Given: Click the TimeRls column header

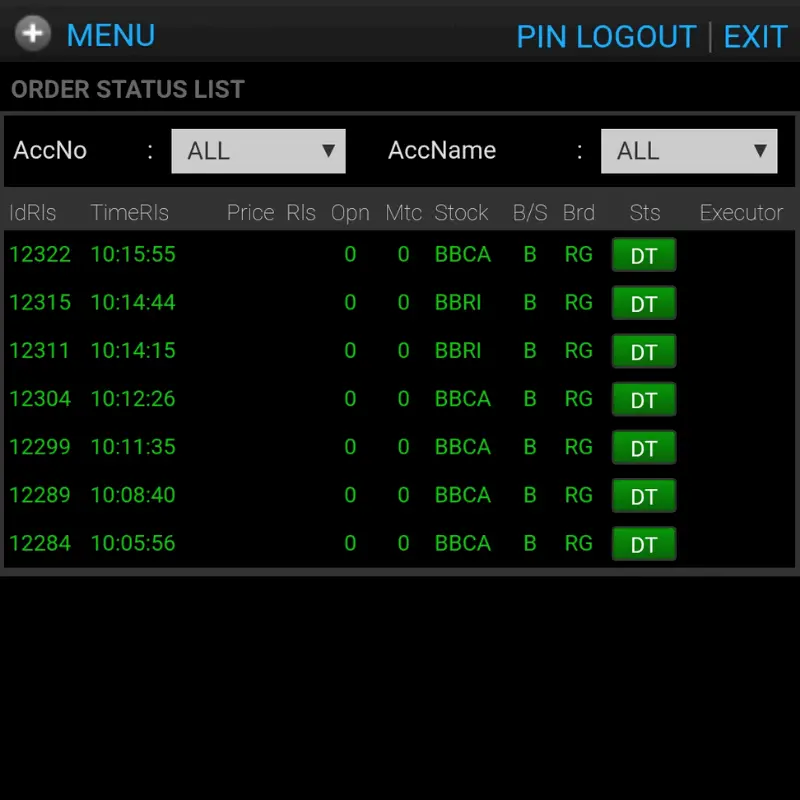Looking at the screenshot, I should click(129, 212).
